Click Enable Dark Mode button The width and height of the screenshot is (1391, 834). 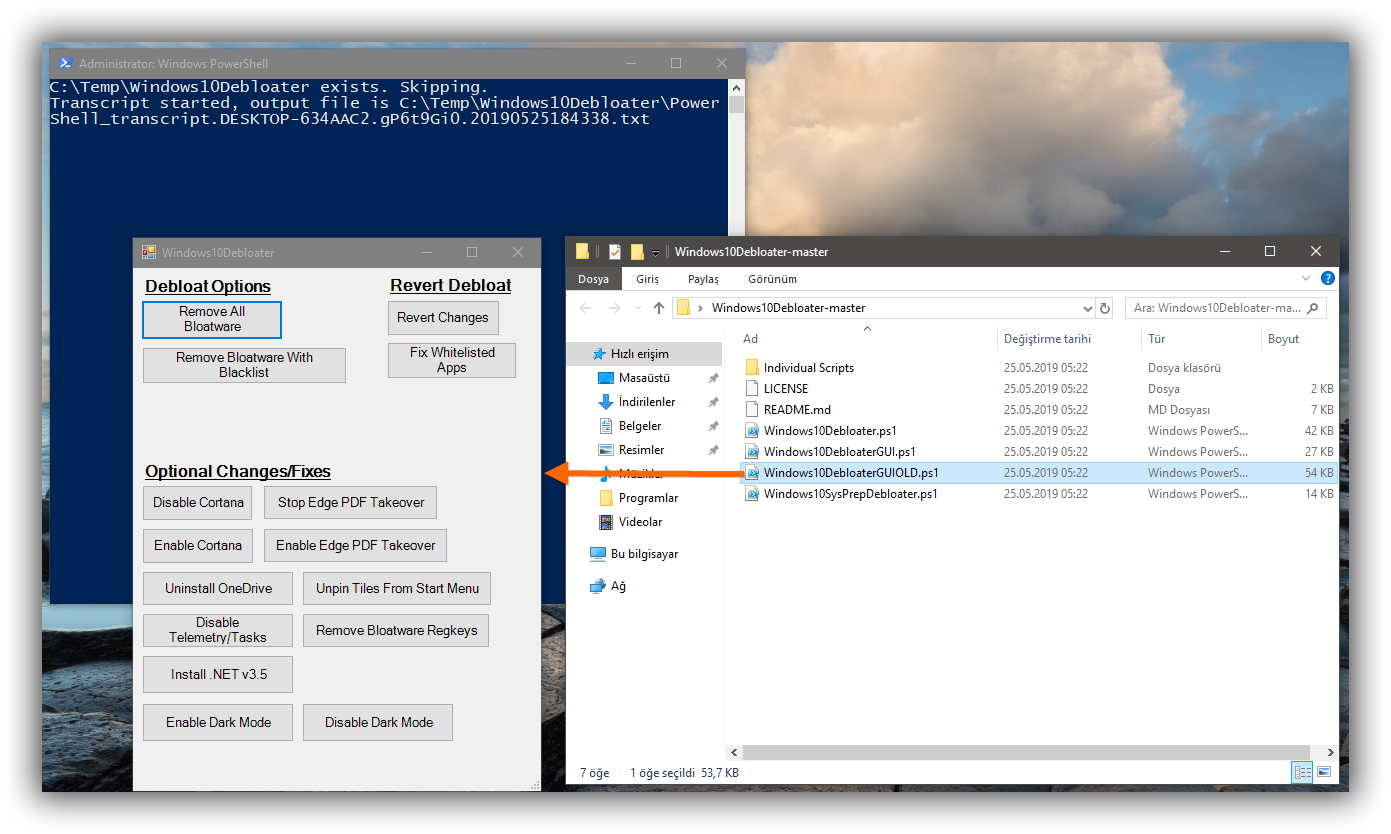click(218, 723)
